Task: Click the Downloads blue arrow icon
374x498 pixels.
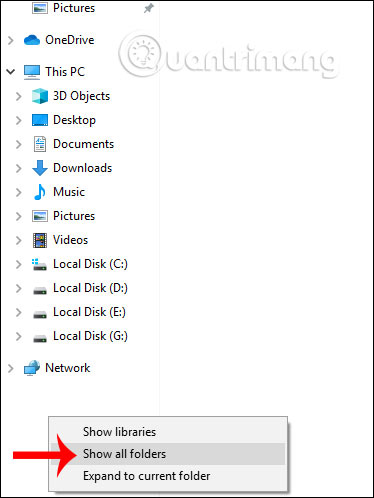Action: tap(40, 168)
